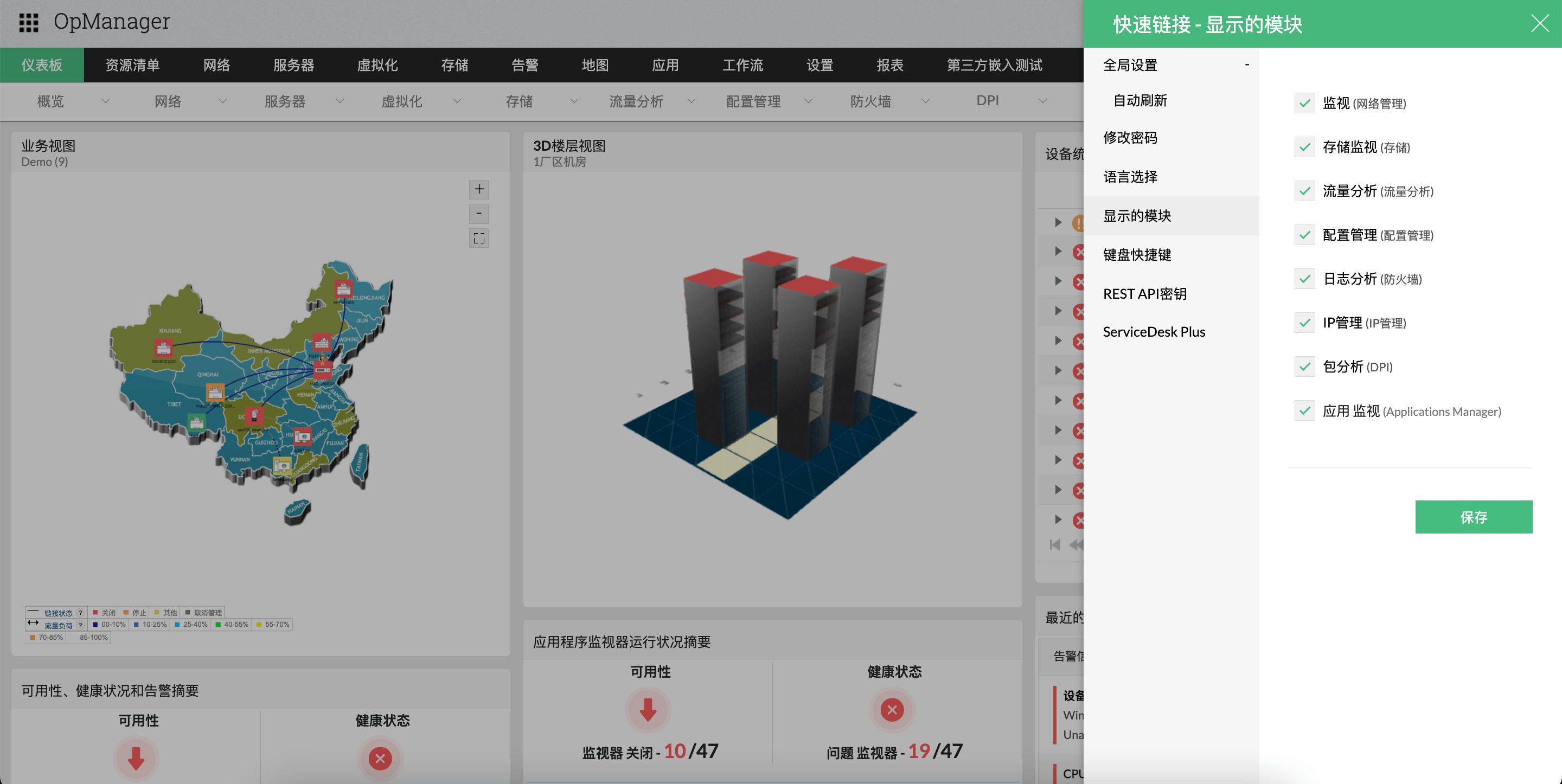The width and height of the screenshot is (1562, 784).
Task: Zoom in on the business view map
Action: tap(479, 189)
